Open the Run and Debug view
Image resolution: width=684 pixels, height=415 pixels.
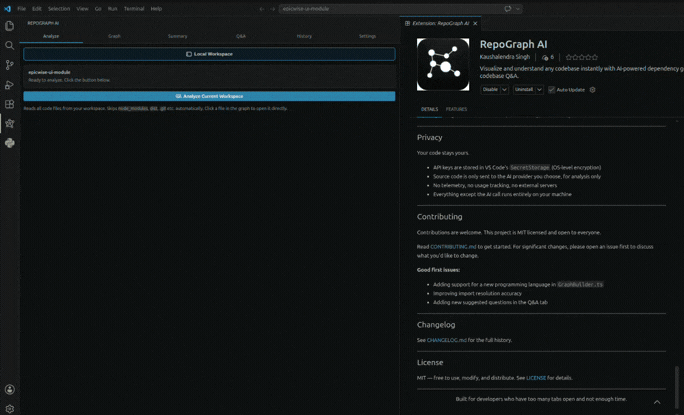click(9, 85)
